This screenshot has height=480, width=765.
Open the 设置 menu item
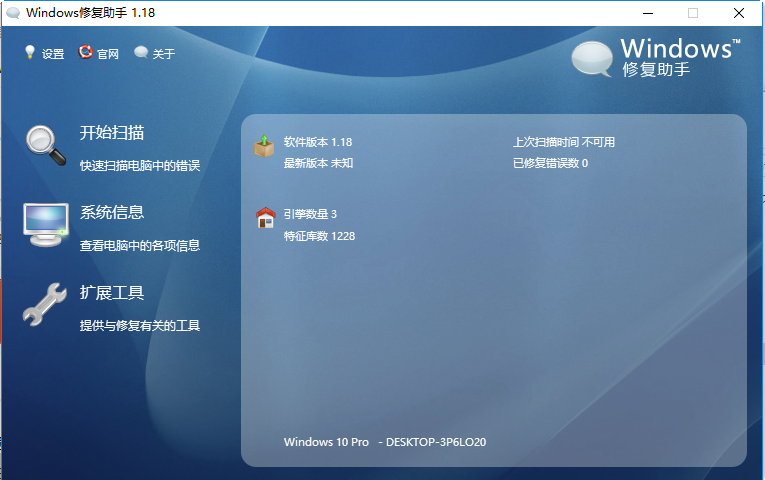(53, 54)
